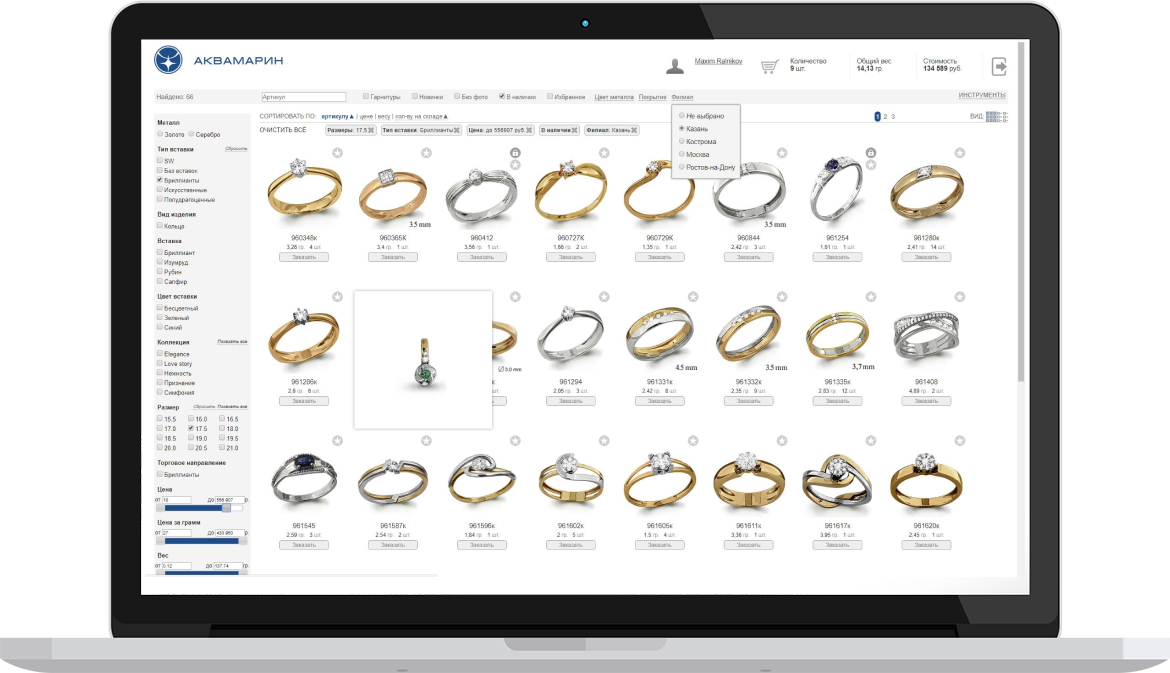The width and height of the screenshot is (1170, 673).
Task: Sort by кол-ву на складе
Action: pos(422,116)
